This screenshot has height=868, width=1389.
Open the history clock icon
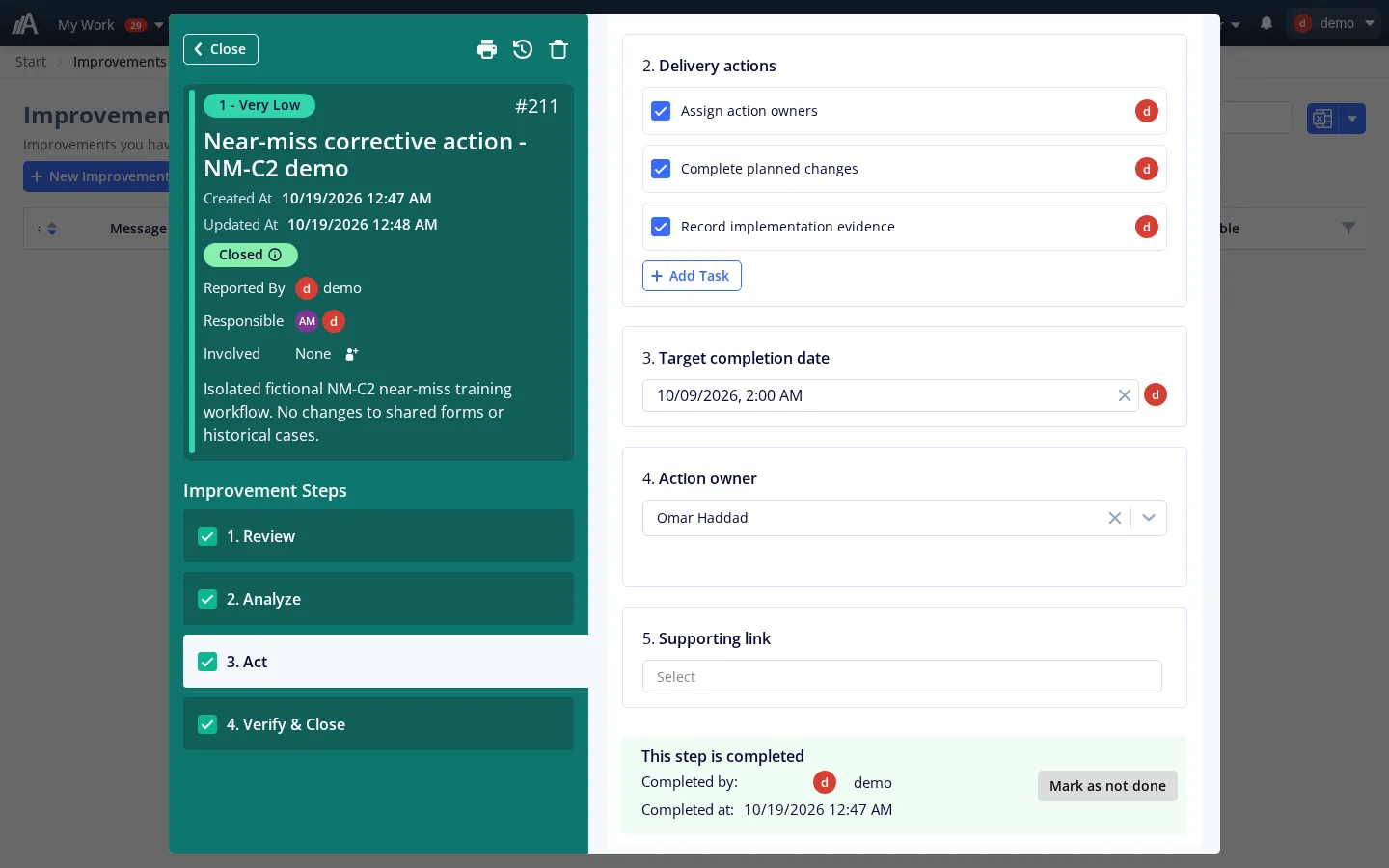[523, 49]
